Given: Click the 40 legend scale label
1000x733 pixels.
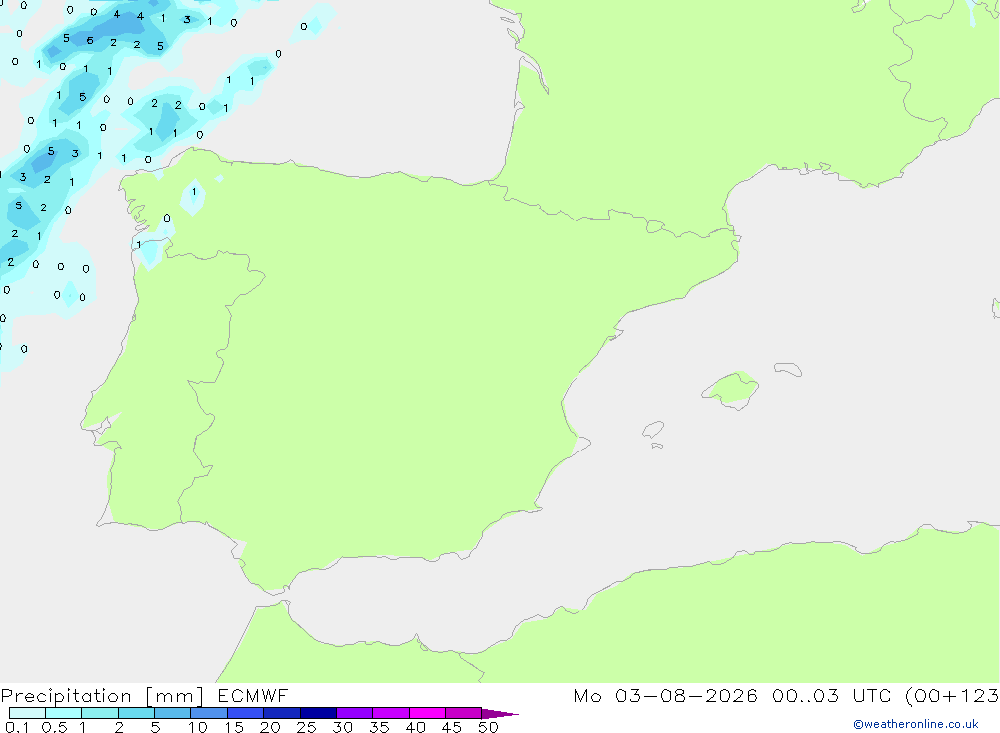Looking at the screenshot, I should coord(416,727).
